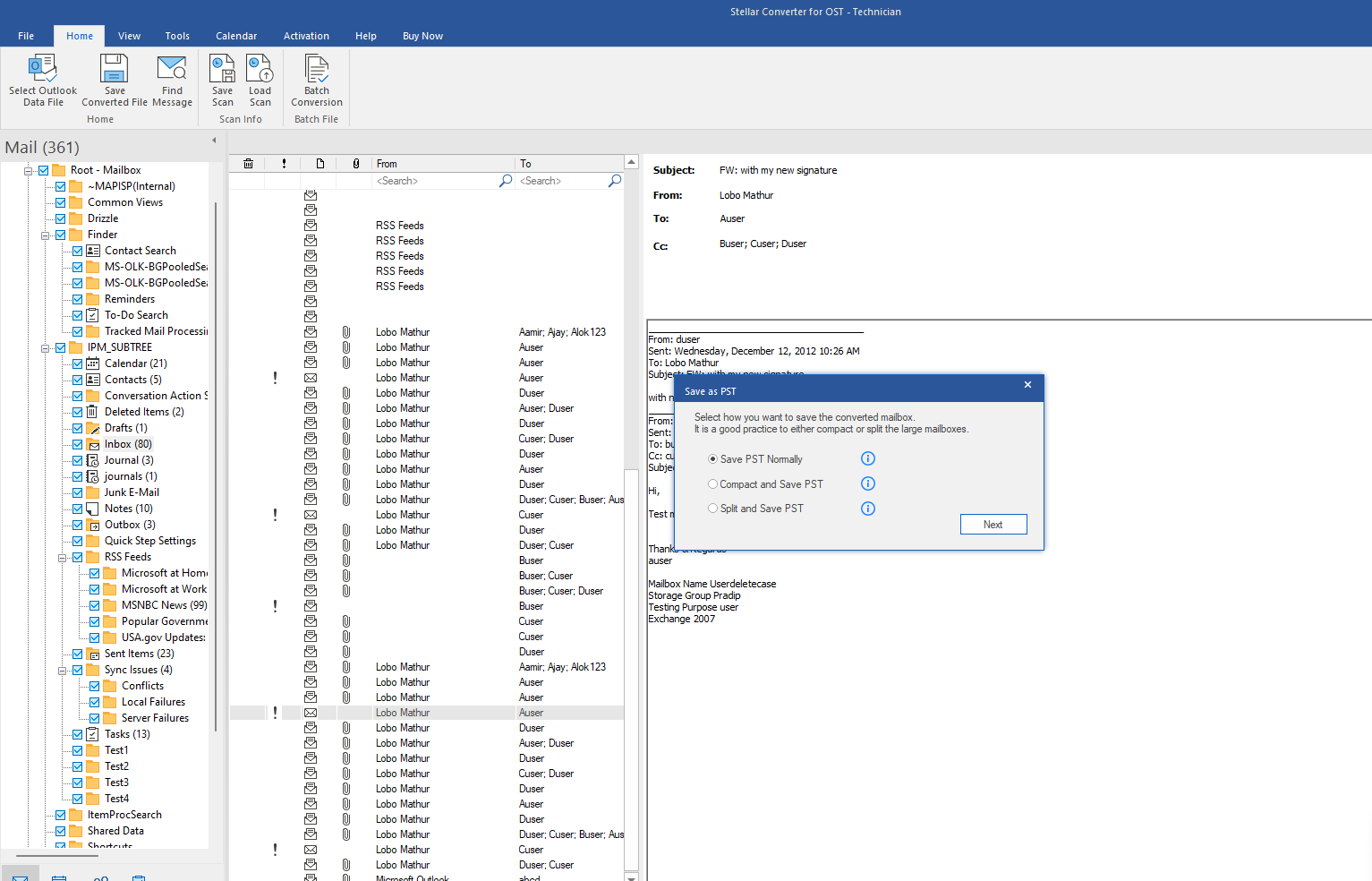Viewport: 1372px width, 881px height.
Task: Click Save Converted File in the ribbon
Action: [x=115, y=81]
